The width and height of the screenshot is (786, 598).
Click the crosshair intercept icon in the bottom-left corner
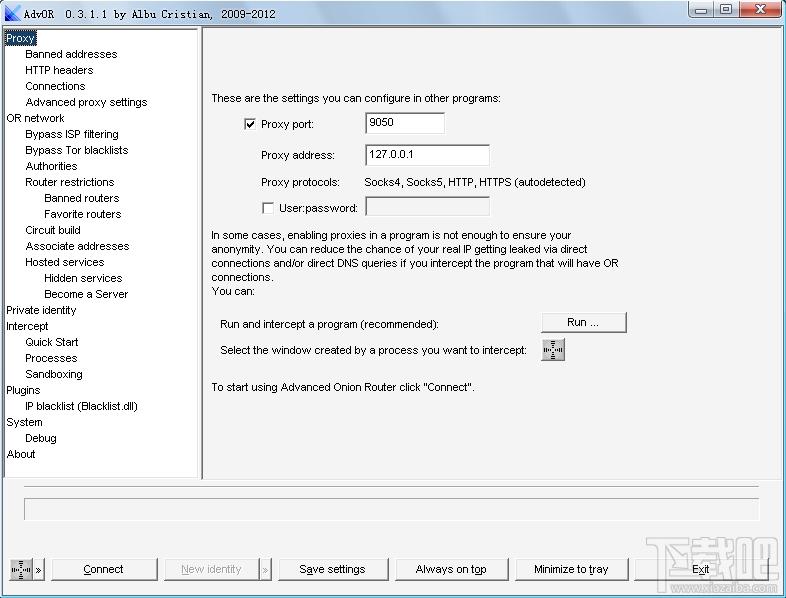21,569
